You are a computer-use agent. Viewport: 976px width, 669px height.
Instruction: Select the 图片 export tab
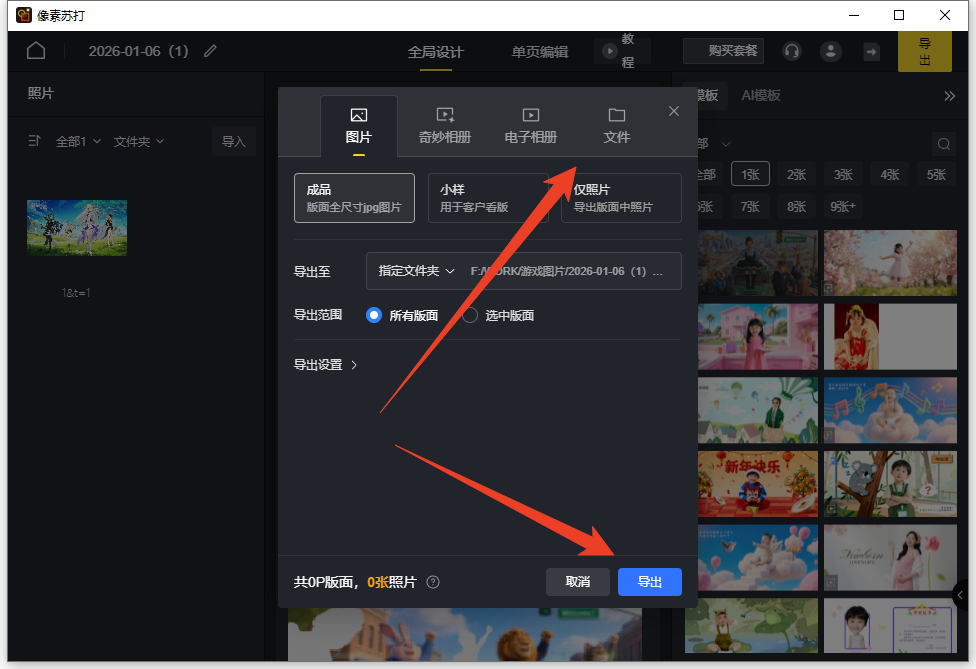pos(359,126)
